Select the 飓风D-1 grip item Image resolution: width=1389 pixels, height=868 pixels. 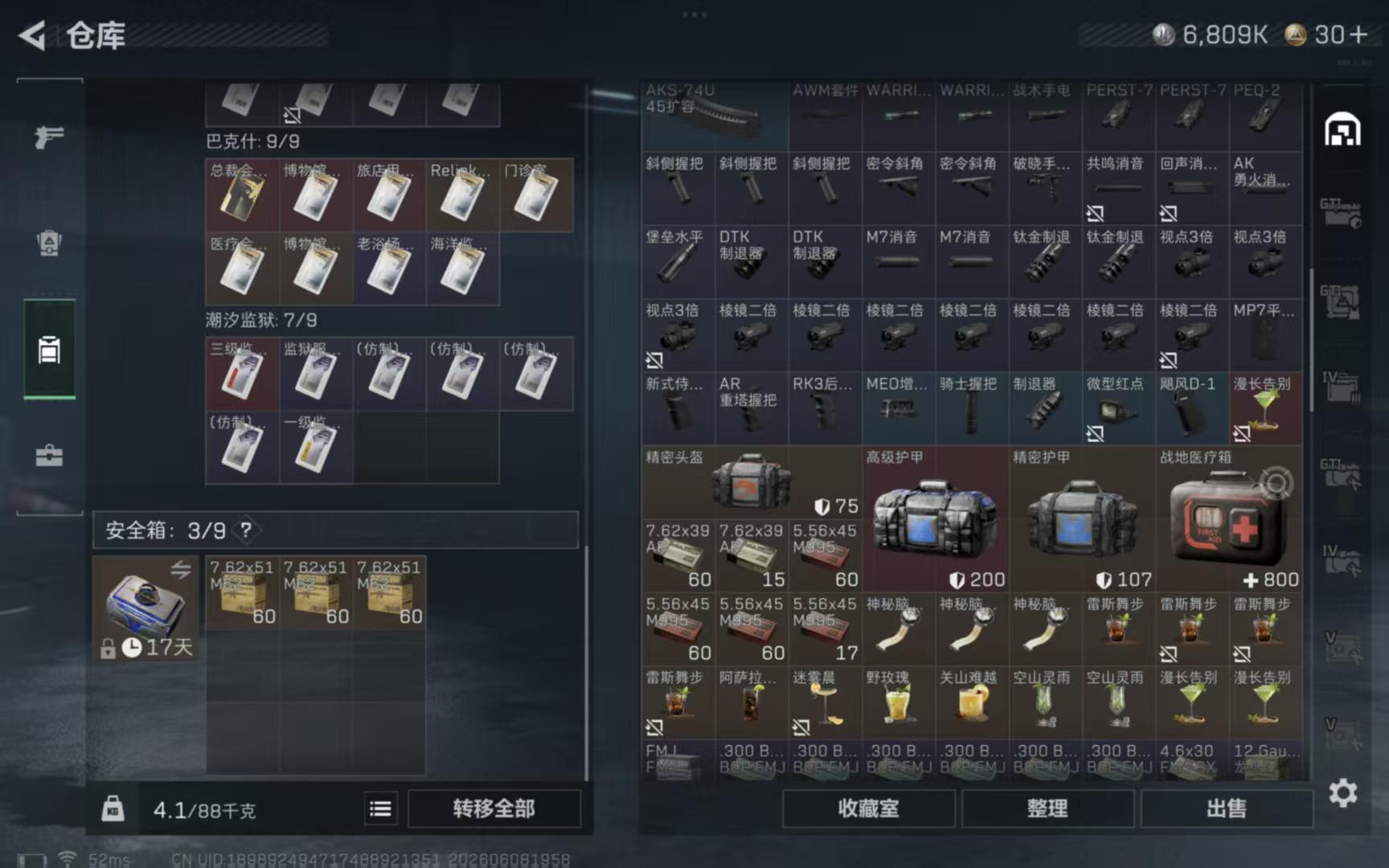pos(1192,408)
